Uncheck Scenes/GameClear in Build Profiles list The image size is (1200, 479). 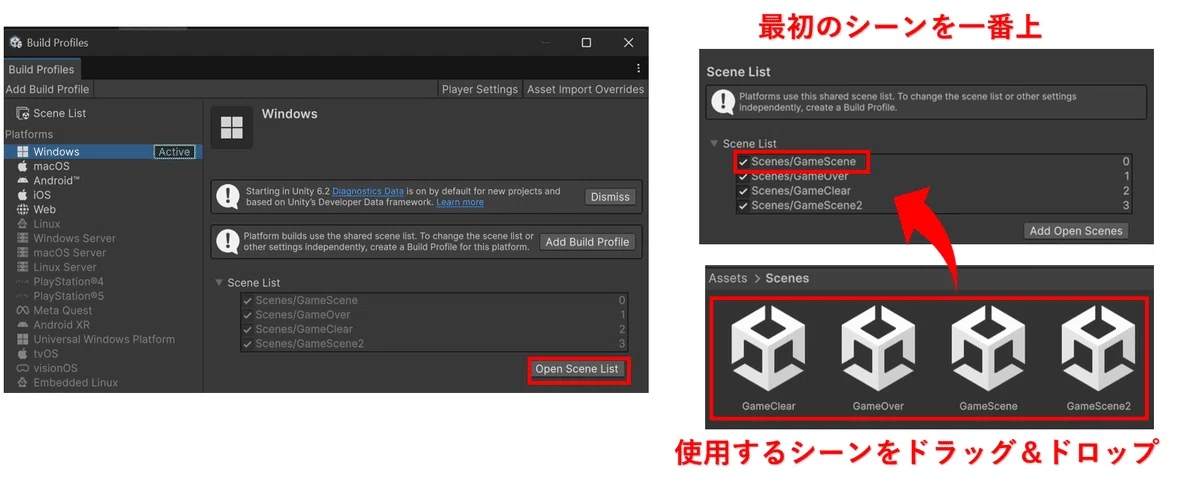click(x=247, y=329)
